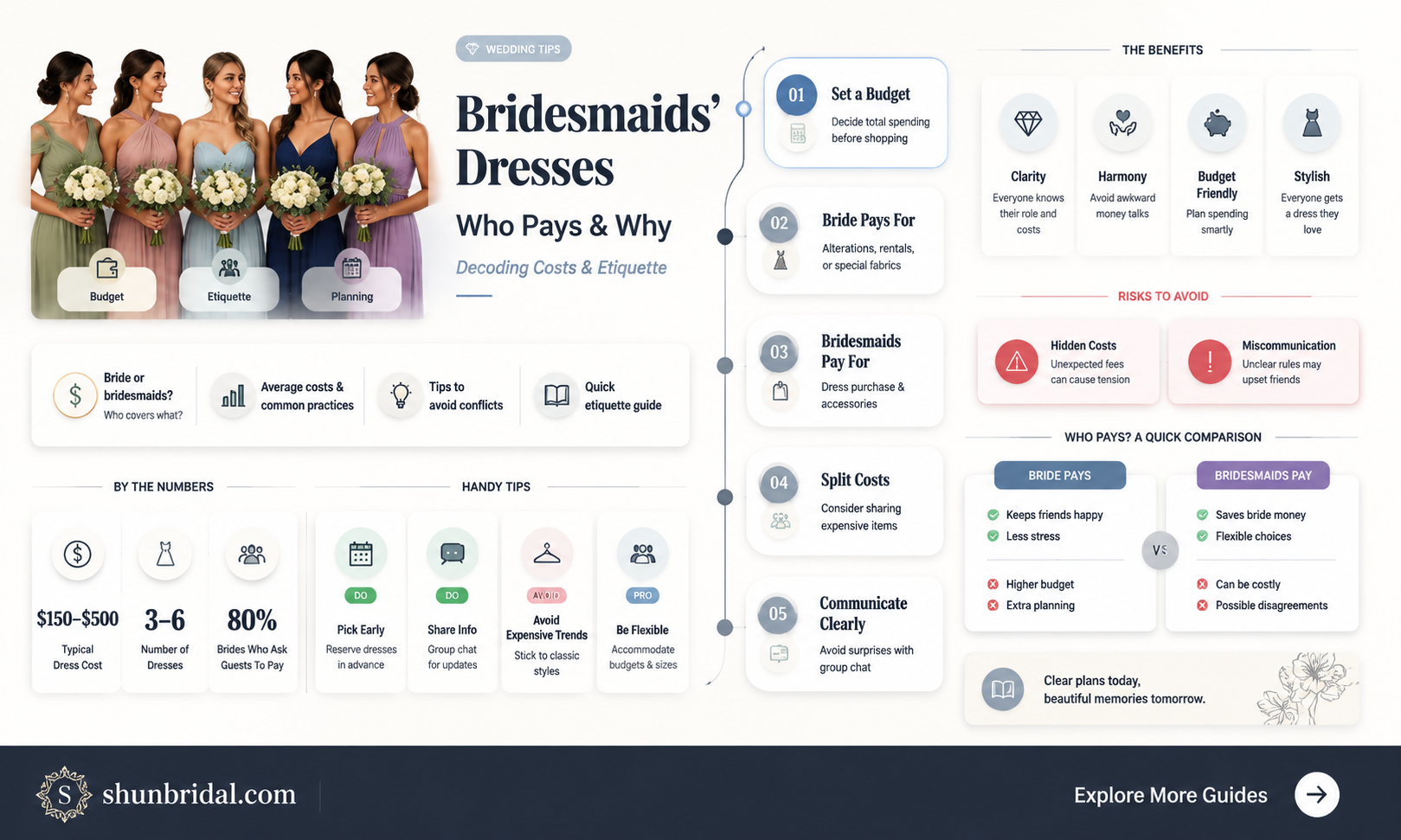
Task: Click the shunbridal.com logo emblem
Action: tap(64, 794)
